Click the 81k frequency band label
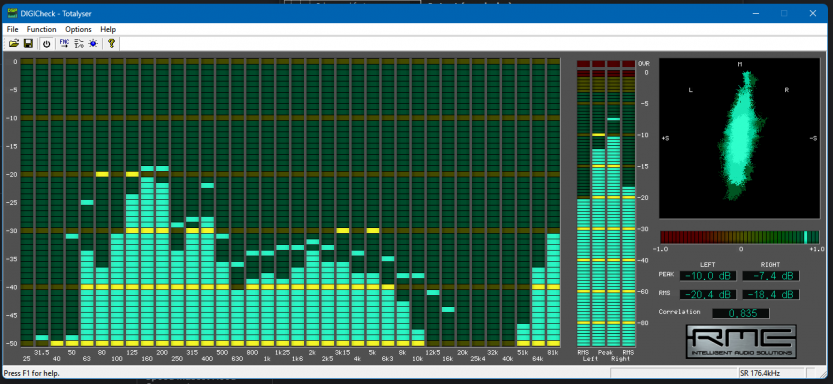Viewport: 833px width, 384px height. pyautogui.click(x=553, y=352)
